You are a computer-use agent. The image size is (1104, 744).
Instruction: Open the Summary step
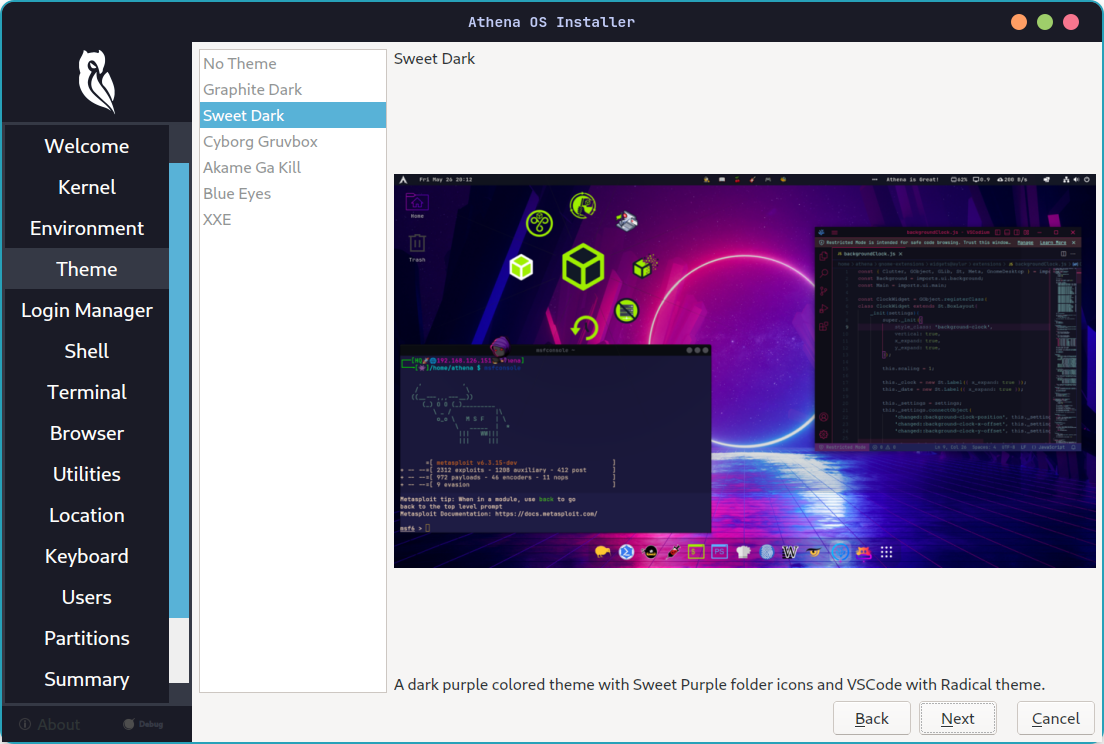pos(86,679)
